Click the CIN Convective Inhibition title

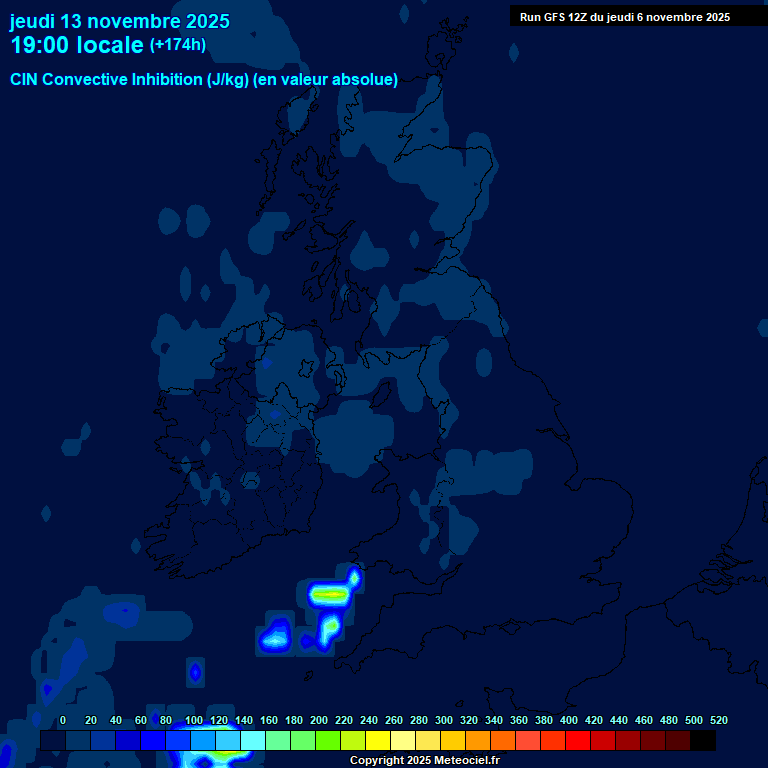(204, 80)
